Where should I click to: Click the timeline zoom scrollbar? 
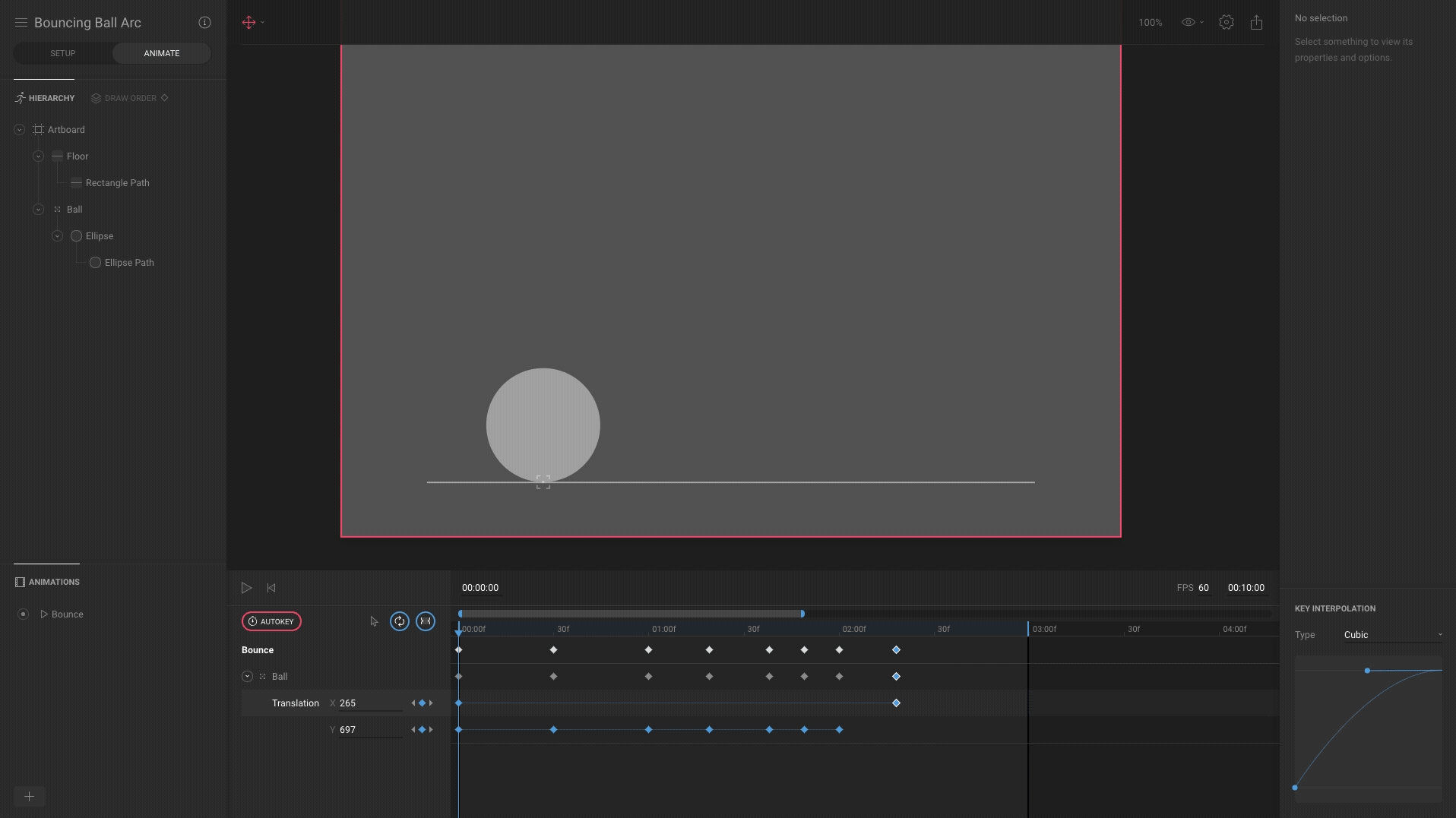tap(631, 614)
